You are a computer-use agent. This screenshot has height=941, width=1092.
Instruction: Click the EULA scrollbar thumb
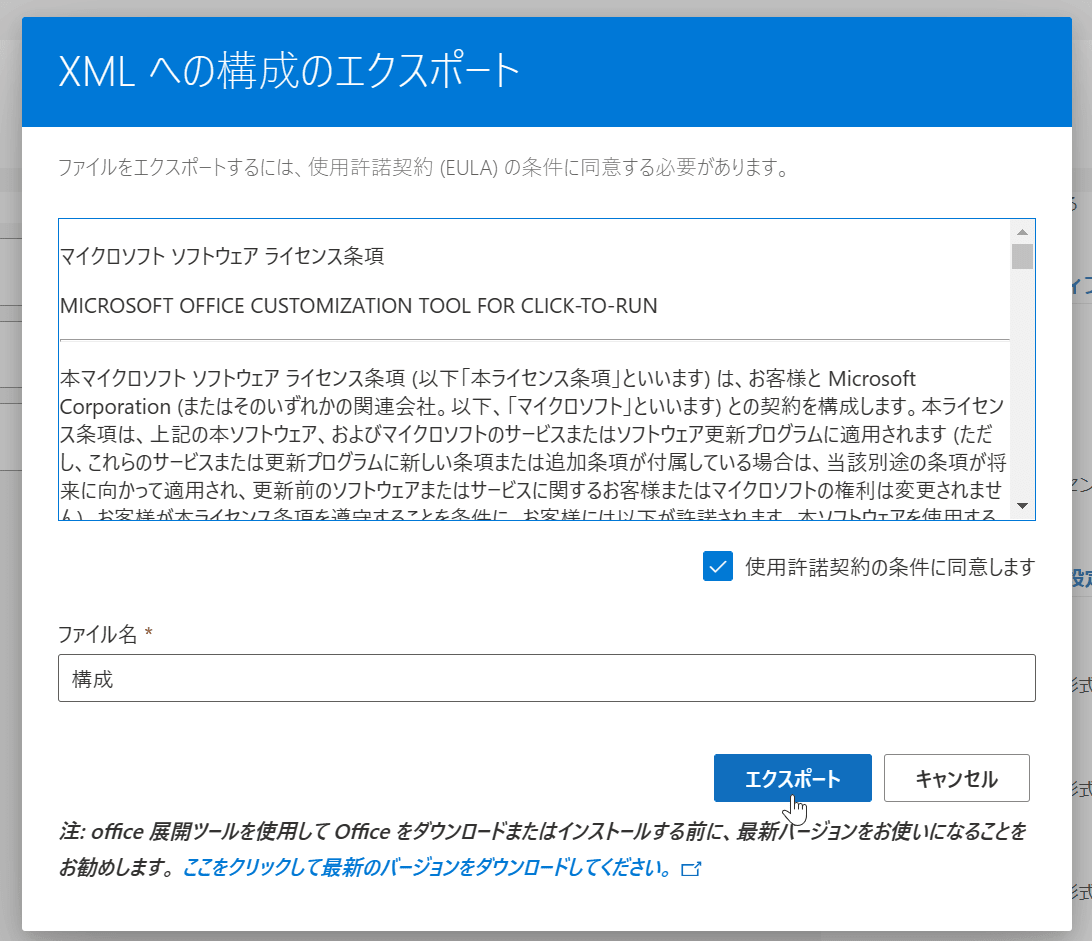[1022, 256]
